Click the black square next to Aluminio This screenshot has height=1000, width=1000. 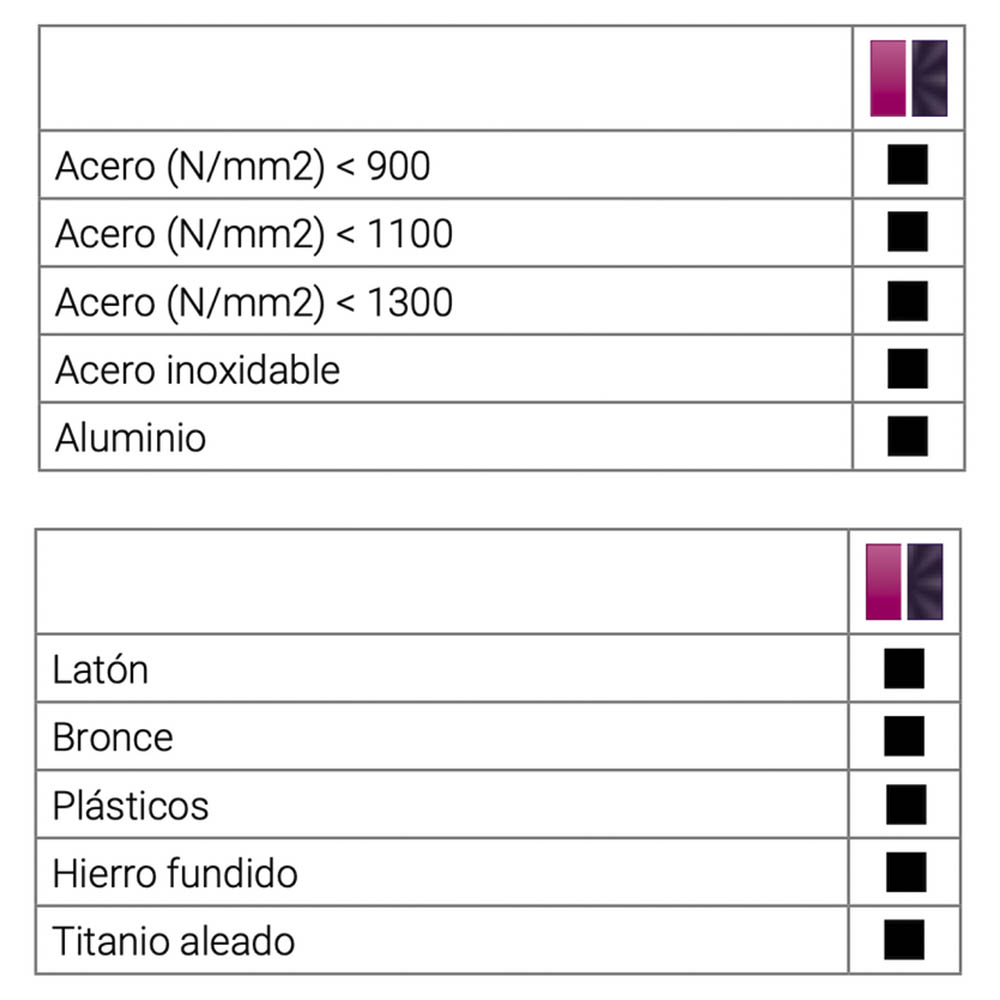[x=907, y=436]
